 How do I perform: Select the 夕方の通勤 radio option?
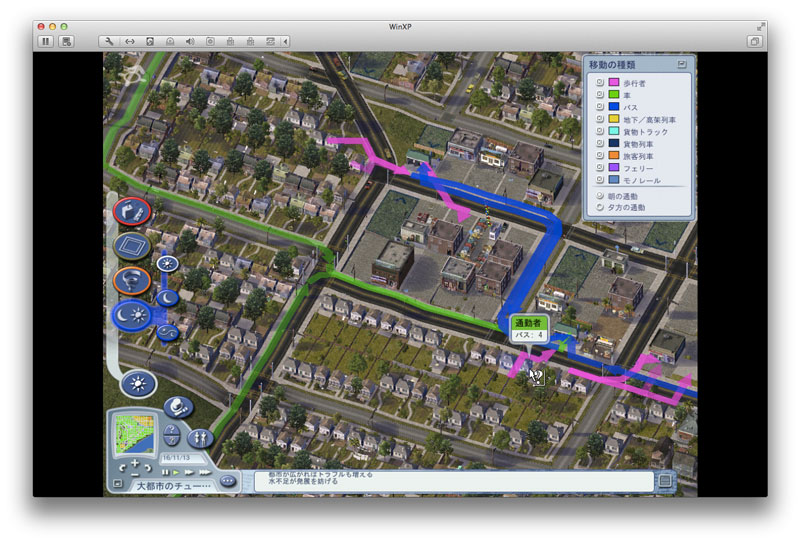click(600, 207)
